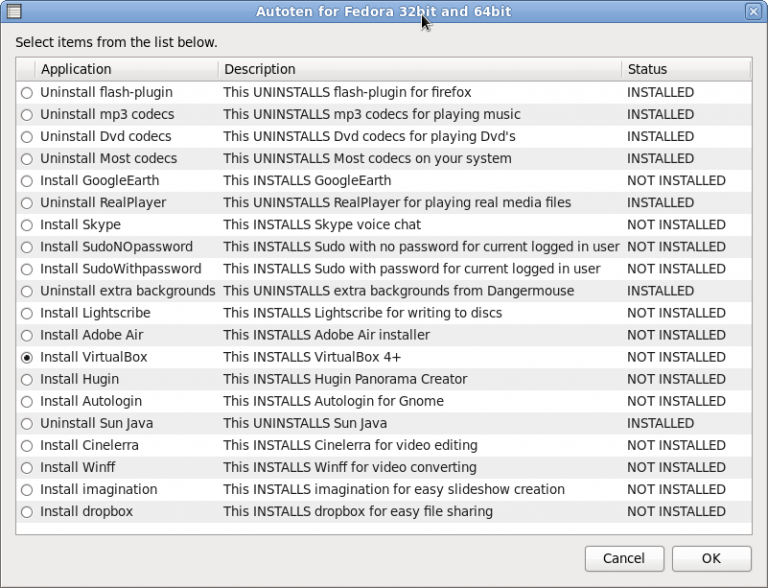Click the 'Install VirtualBox' application name

point(94,357)
